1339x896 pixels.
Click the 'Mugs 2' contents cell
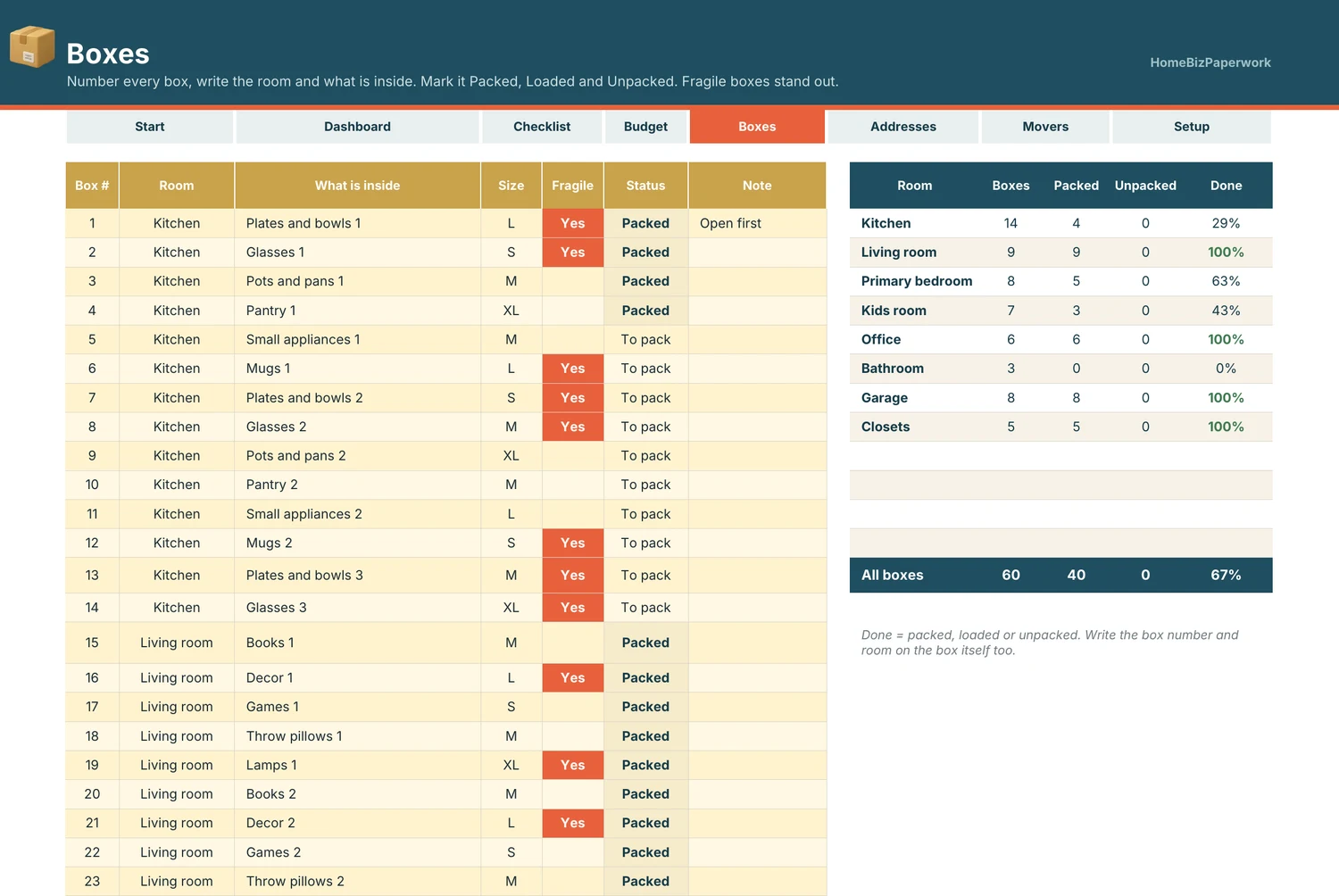click(x=357, y=543)
